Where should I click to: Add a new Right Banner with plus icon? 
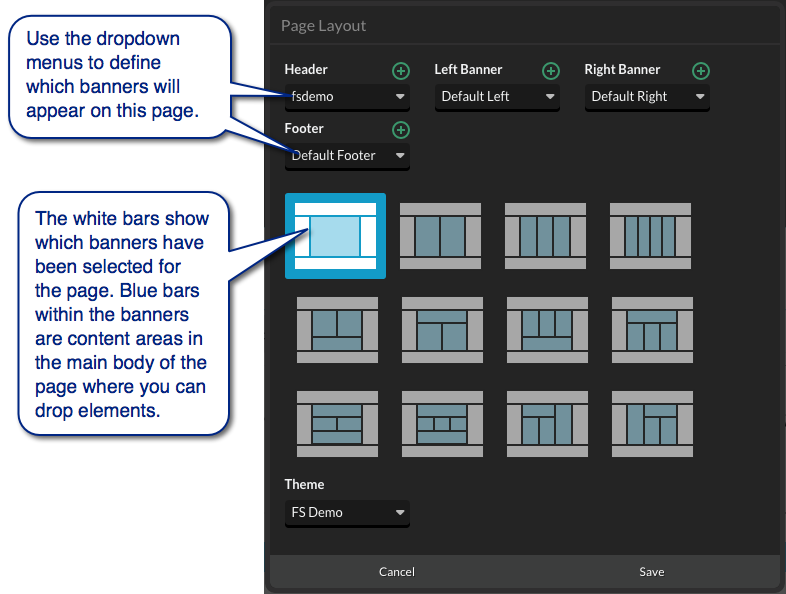(x=700, y=71)
